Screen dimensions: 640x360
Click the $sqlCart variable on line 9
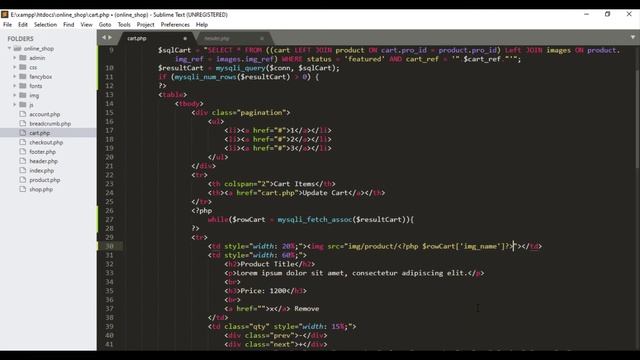[x=174, y=50]
